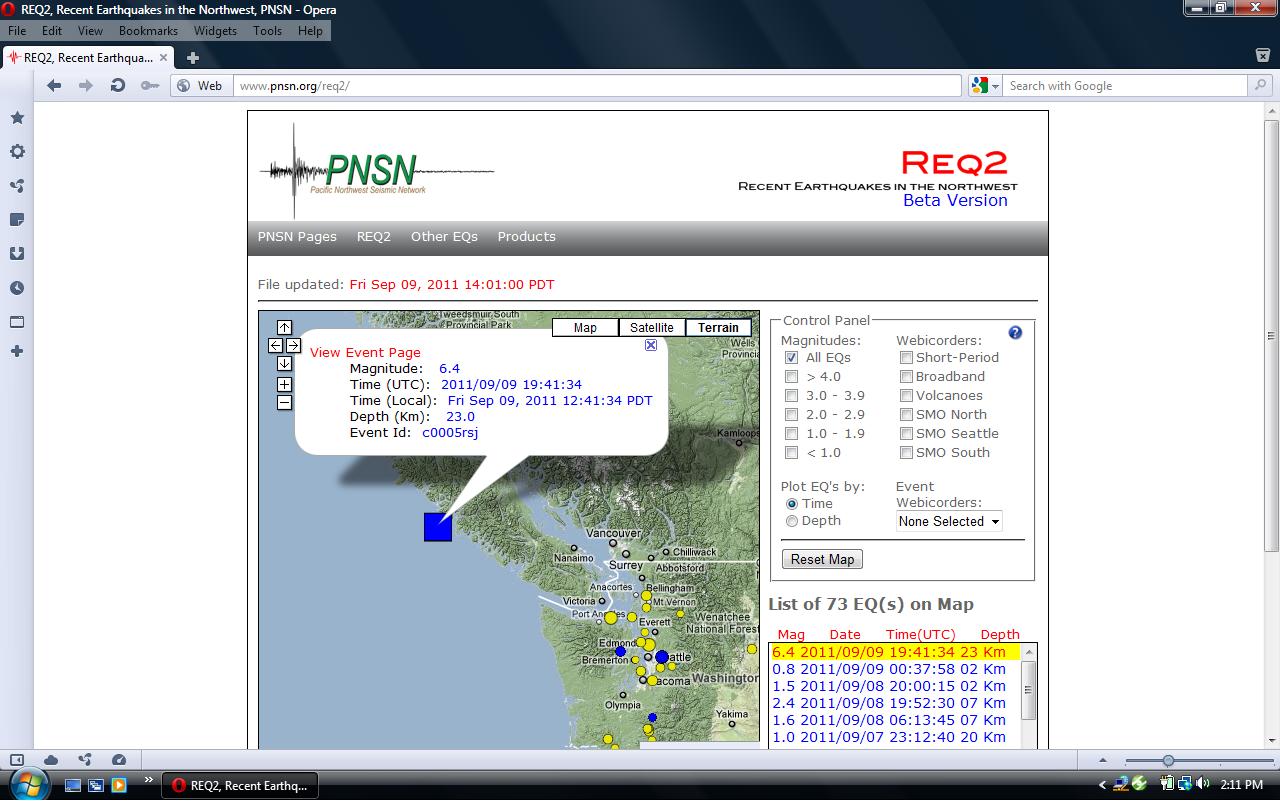Image resolution: width=1280 pixels, height=801 pixels.
Task: Open the Event Webicorders None Selected dropdown
Action: [948, 521]
